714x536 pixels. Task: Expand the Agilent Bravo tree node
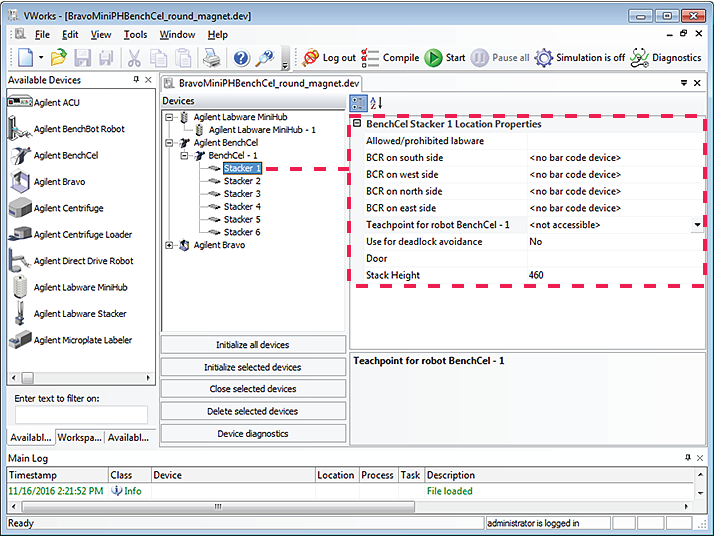click(170, 245)
